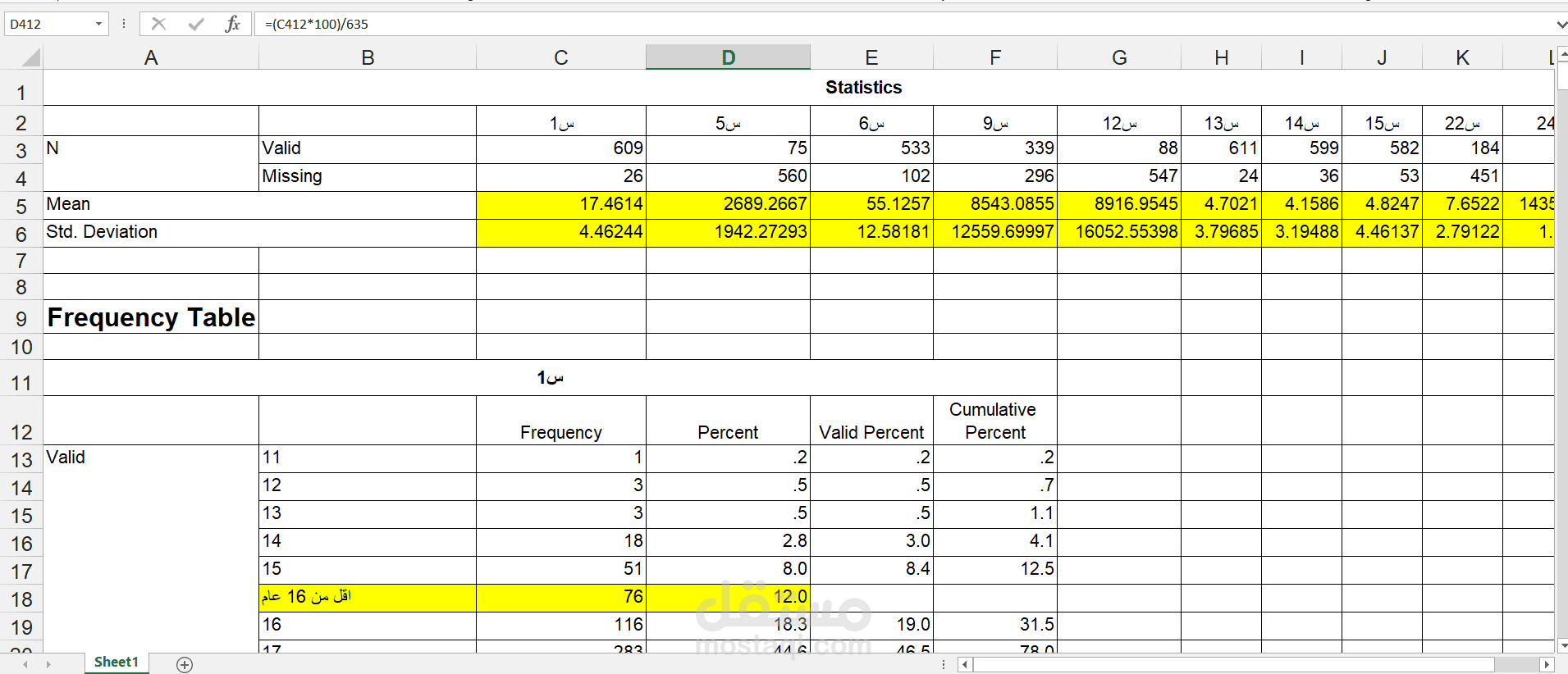The image size is (1568, 674).
Task: Select column H header
Action: [1221, 57]
